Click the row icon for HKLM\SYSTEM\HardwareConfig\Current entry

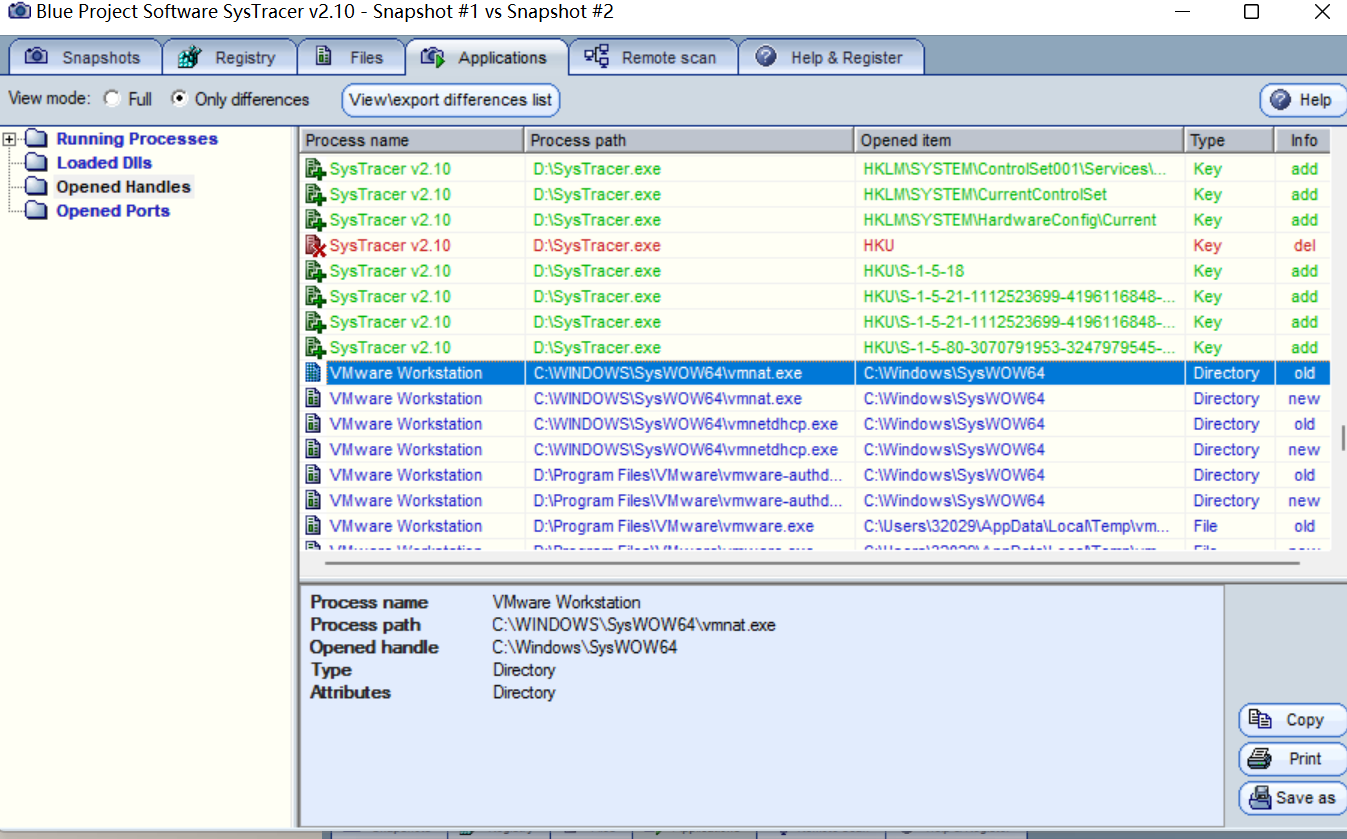(315, 220)
